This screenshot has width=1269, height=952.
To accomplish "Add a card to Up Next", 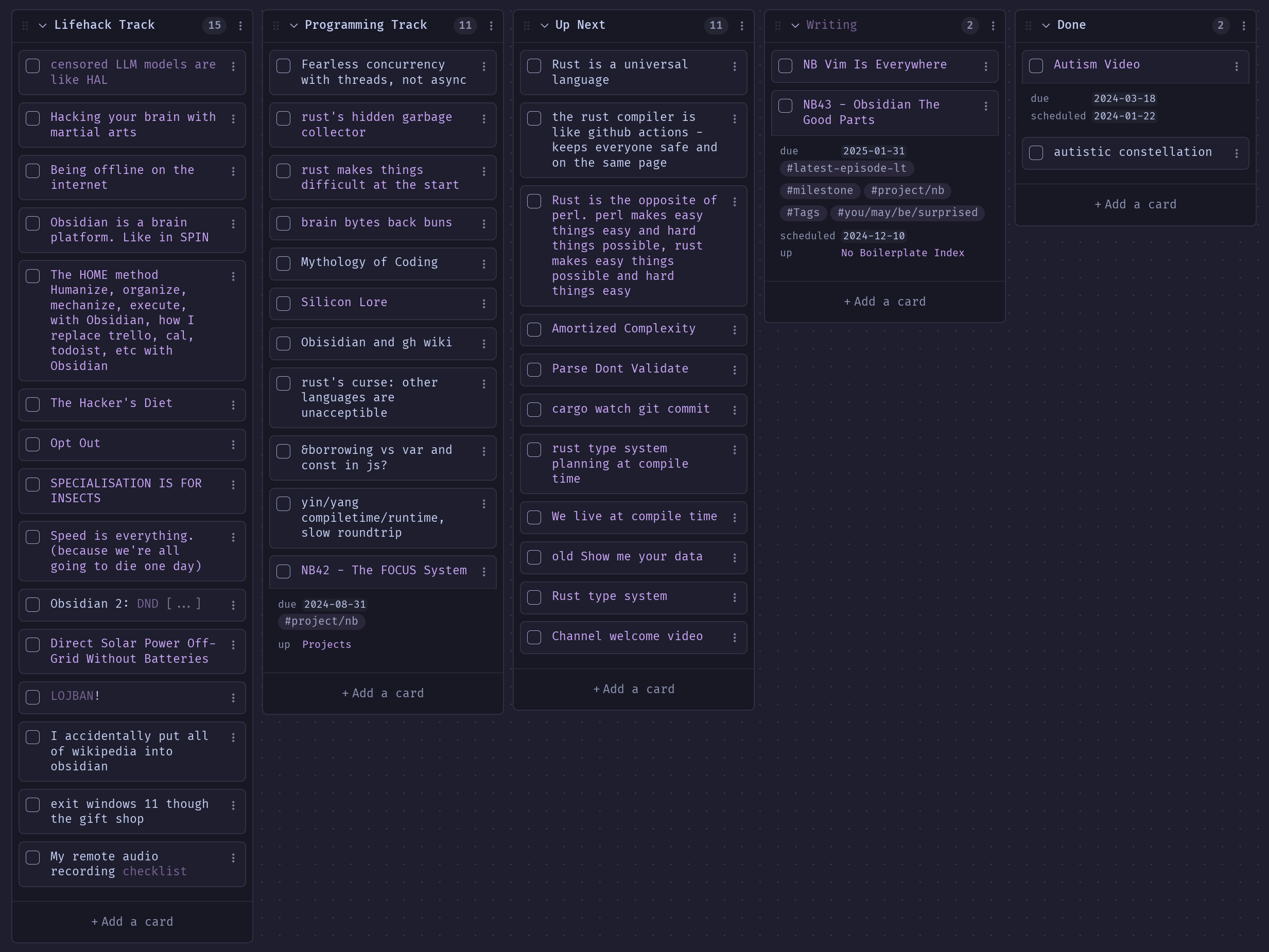I will (x=633, y=690).
